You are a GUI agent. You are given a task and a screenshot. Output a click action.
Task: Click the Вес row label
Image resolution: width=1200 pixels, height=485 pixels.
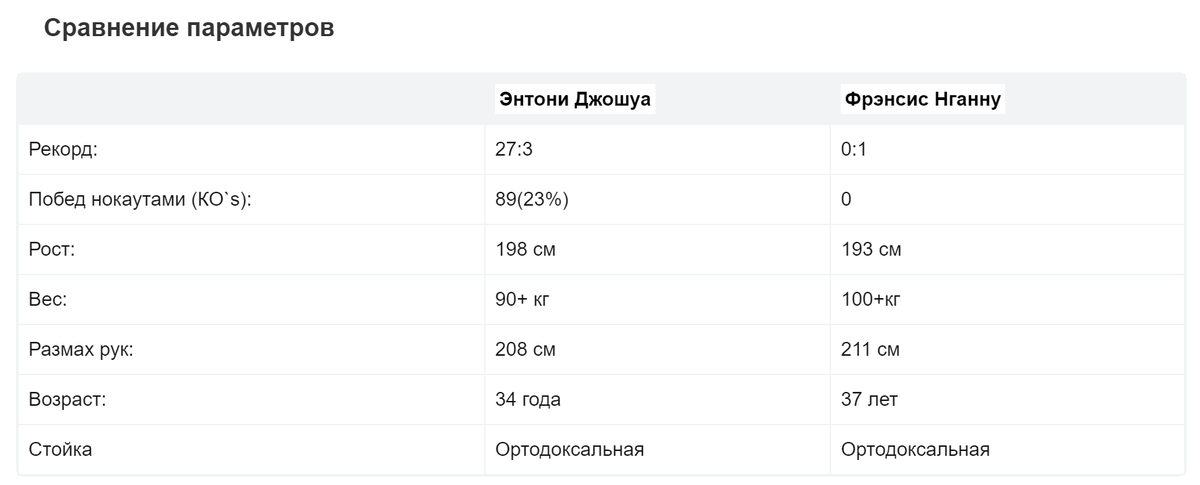[x=47, y=300]
